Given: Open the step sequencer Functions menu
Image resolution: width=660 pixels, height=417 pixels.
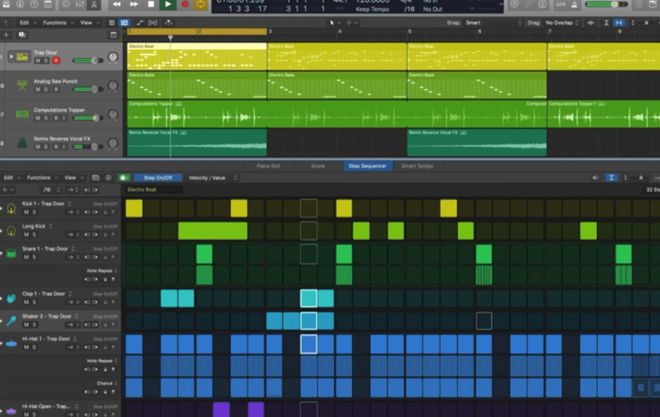Looking at the screenshot, I should coord(41,177).
